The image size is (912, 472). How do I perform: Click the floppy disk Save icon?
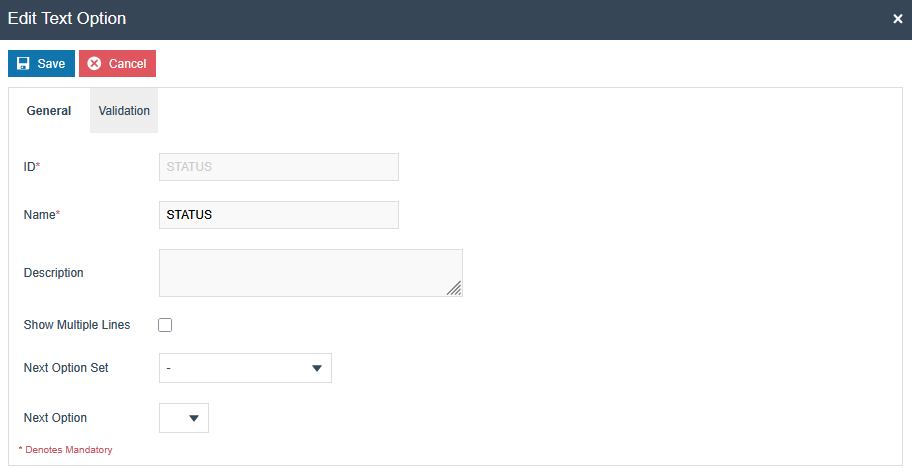tap(23, 64)
